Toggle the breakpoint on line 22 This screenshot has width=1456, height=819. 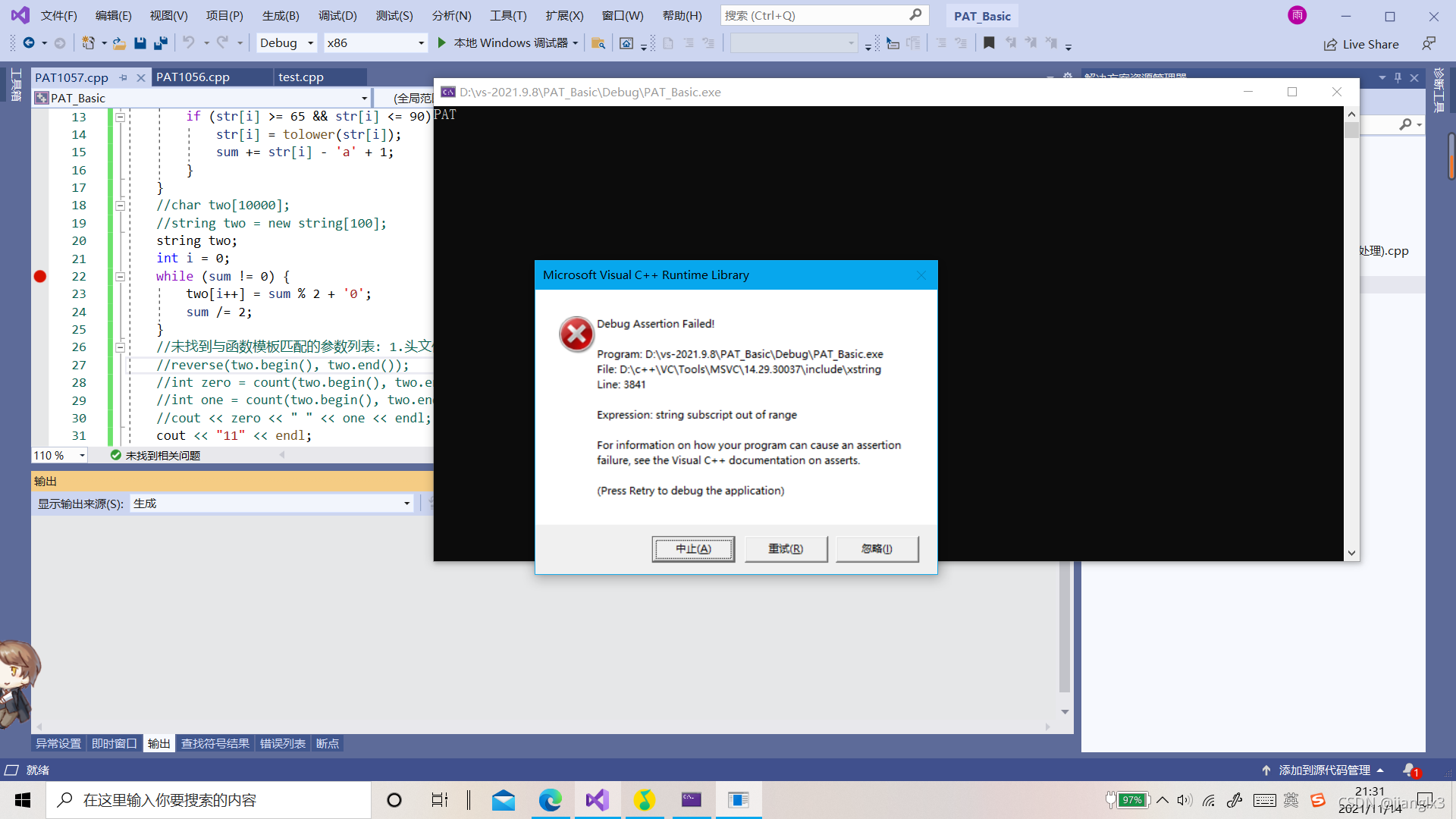tap(40, 277)
